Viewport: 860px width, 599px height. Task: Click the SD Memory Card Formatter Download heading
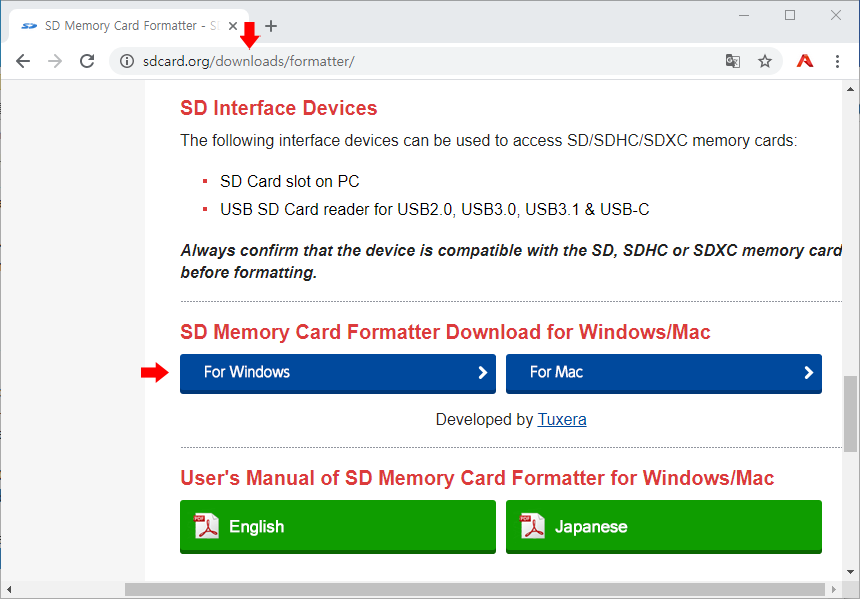pyautogui.click(x=445, y=332)
